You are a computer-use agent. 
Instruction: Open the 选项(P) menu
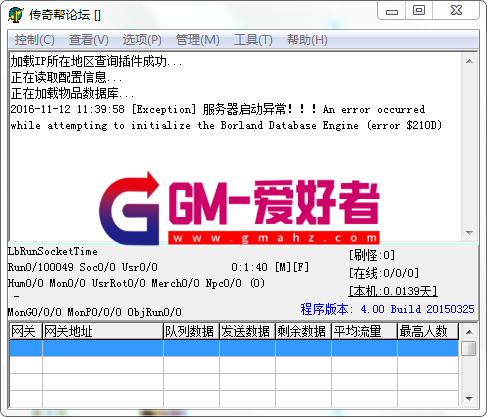[142, 40]
